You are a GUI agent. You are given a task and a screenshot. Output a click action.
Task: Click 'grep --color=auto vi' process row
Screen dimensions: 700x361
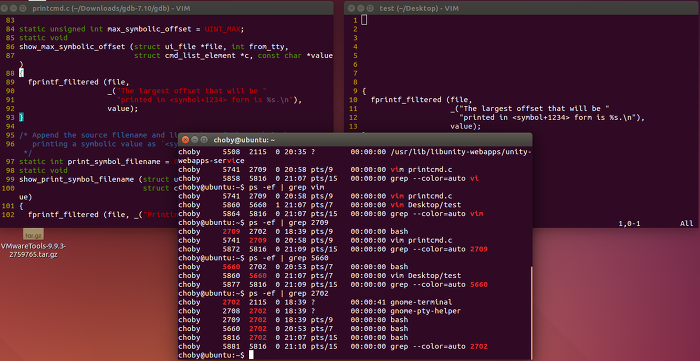328,178
